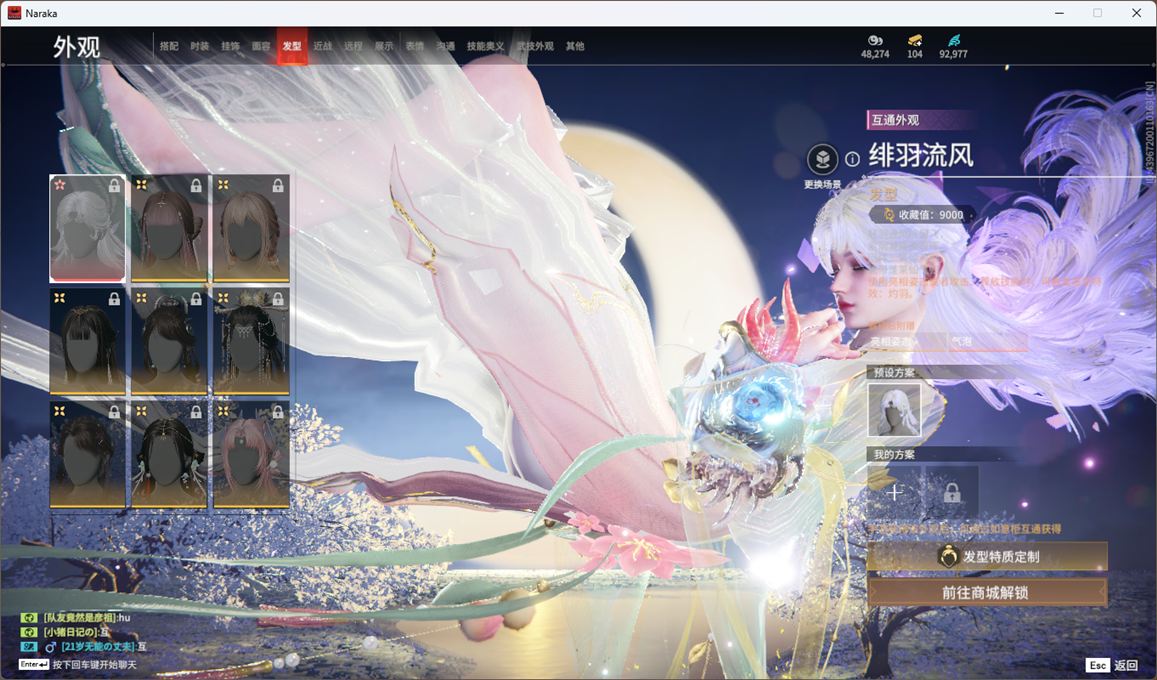The image size is (1157, 680).
Task: Switch to the 近战 tab
Action: tap(322, 46)
